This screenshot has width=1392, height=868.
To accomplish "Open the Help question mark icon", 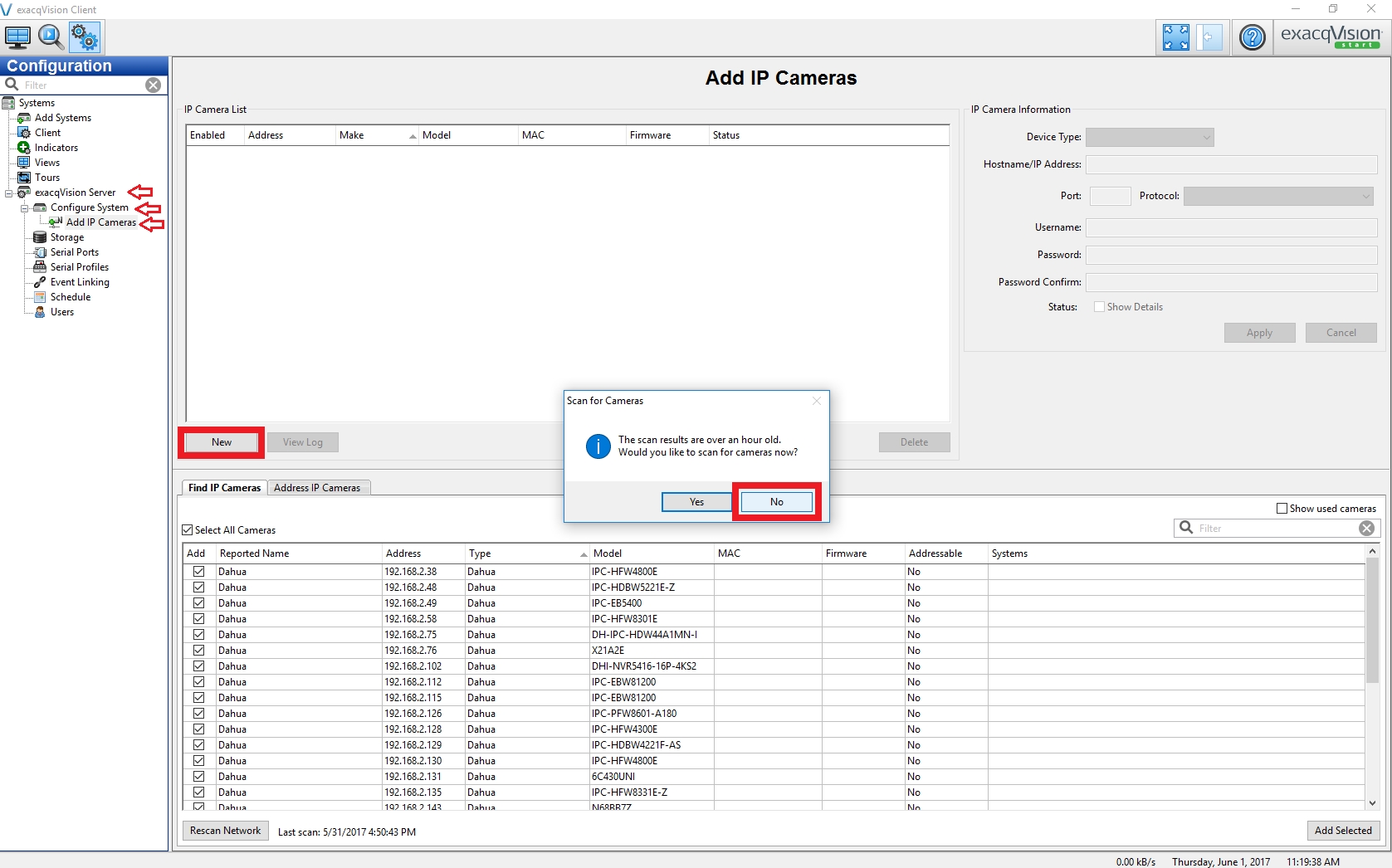I will (x=1252, y=37).
